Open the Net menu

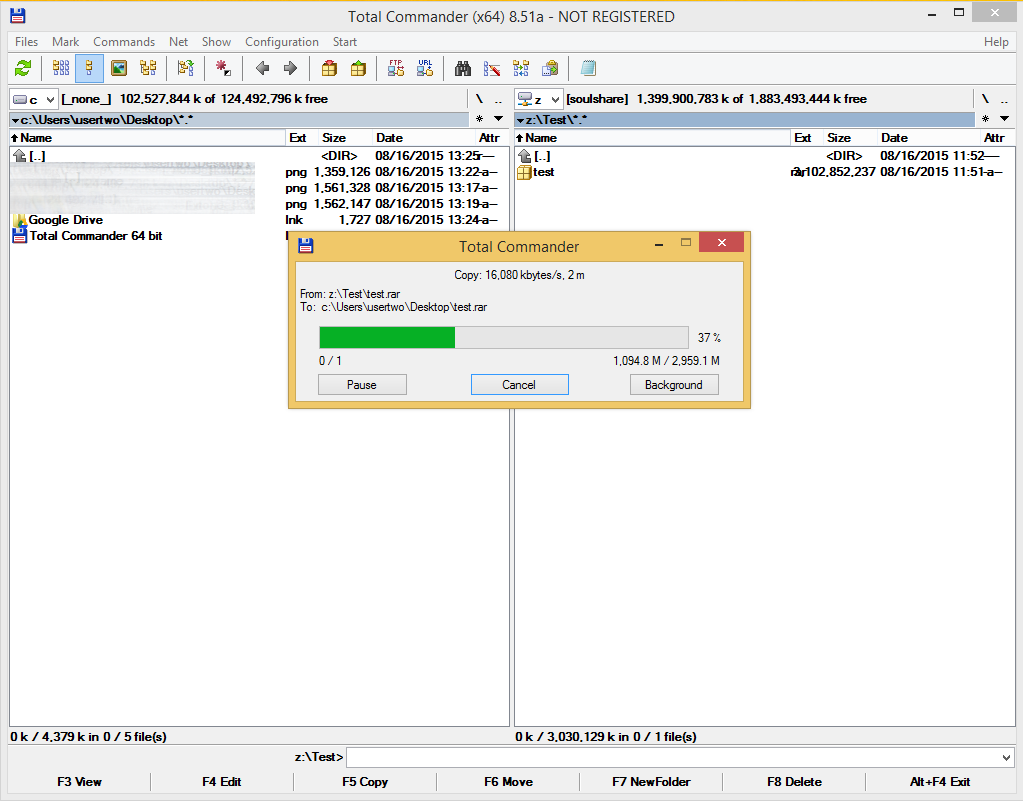[x=178, y=42]
